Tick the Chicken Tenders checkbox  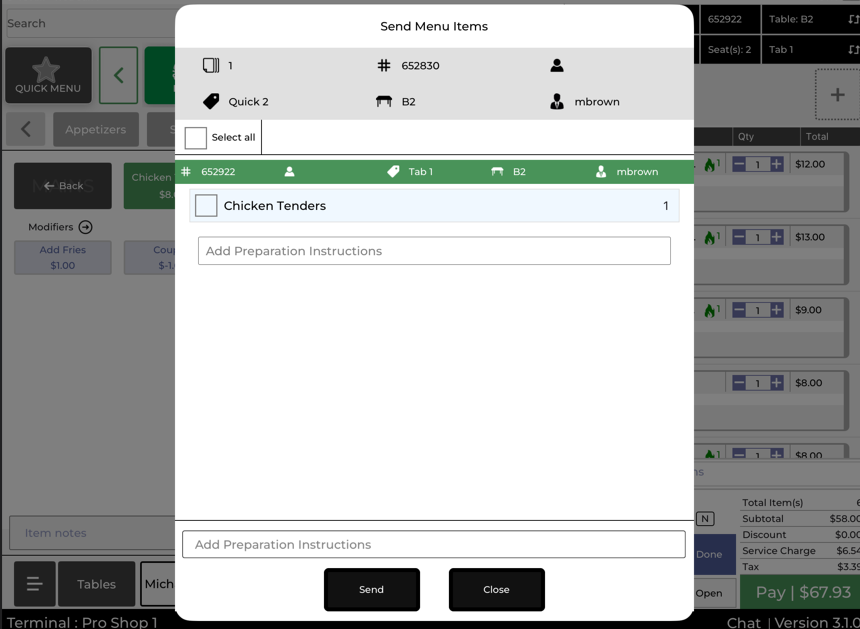(x=206, y=206)
